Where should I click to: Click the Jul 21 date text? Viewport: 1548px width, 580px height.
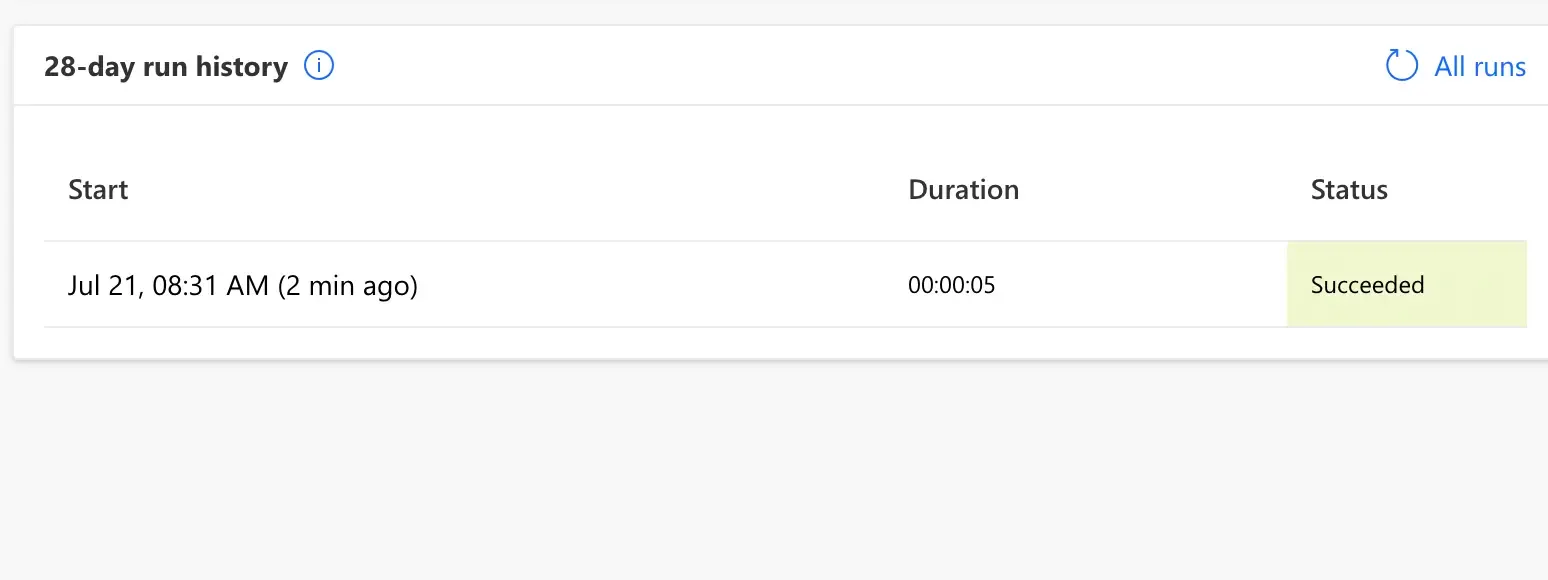[x=98, y=286]
